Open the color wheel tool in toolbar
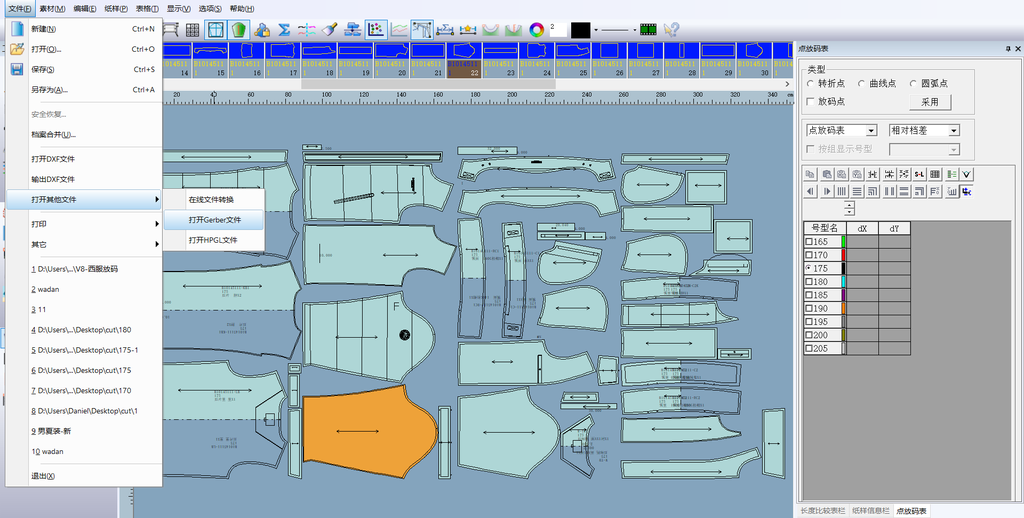This screenshot has width=1024, height=518. point(537,29)
